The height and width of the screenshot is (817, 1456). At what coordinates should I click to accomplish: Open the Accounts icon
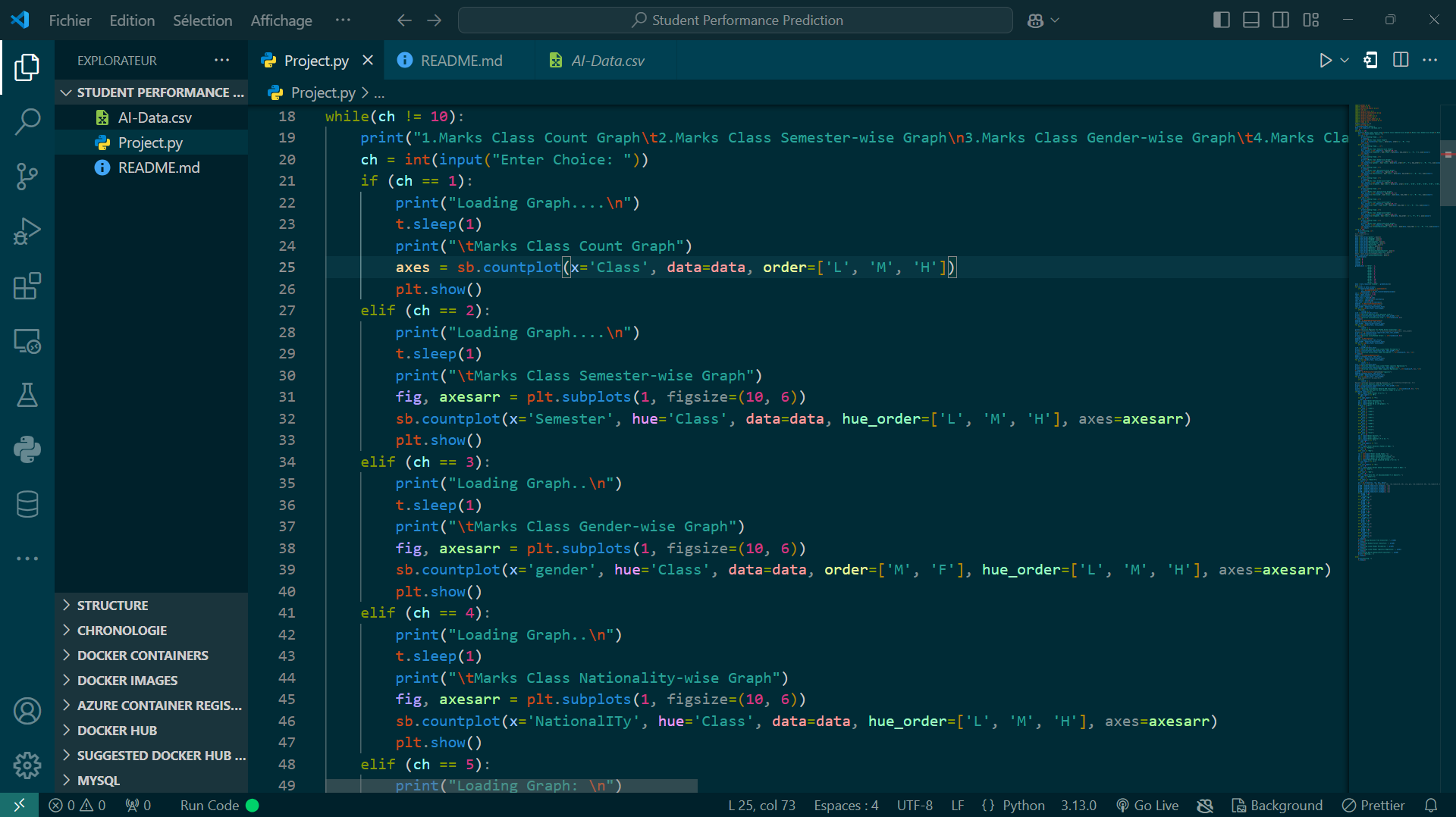[27, 711]
